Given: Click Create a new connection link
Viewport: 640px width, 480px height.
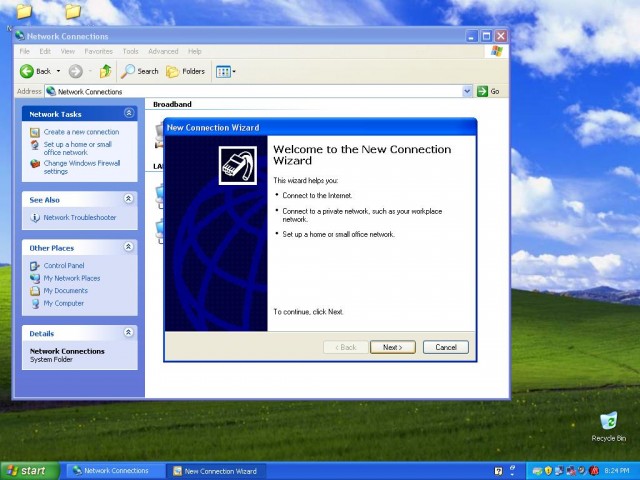Looking at the screenshot, I should (81, 132).
